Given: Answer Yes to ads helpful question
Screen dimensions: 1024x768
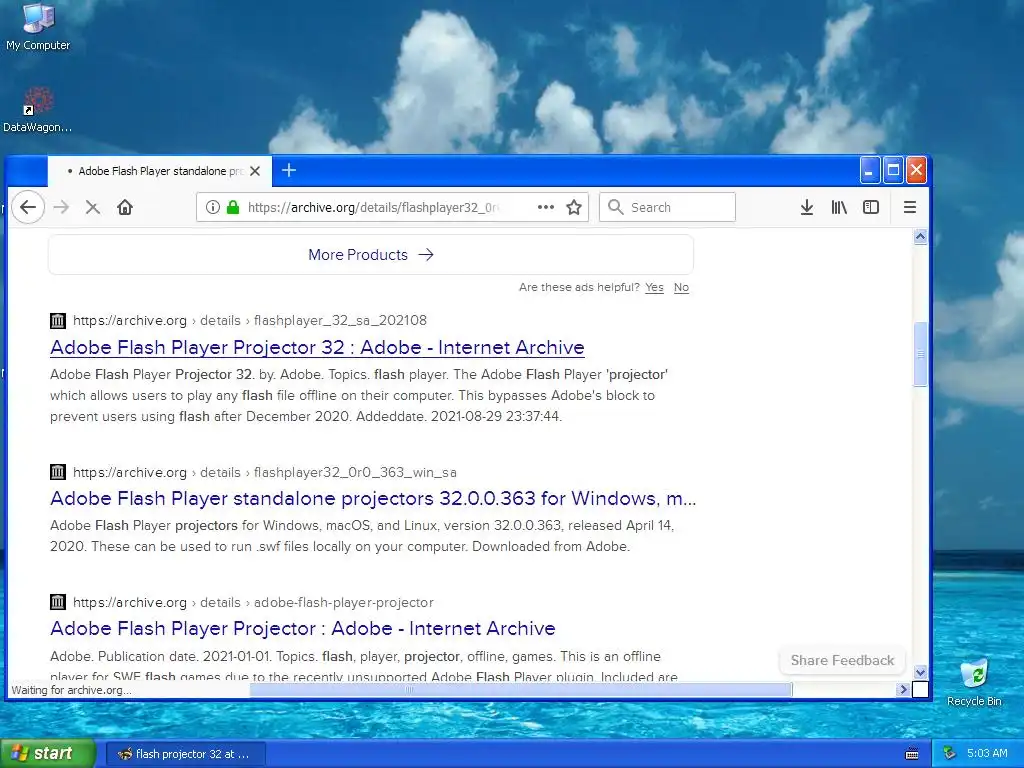Looking at the screenshot, I should pyautogui.click(x=654, y=287).
